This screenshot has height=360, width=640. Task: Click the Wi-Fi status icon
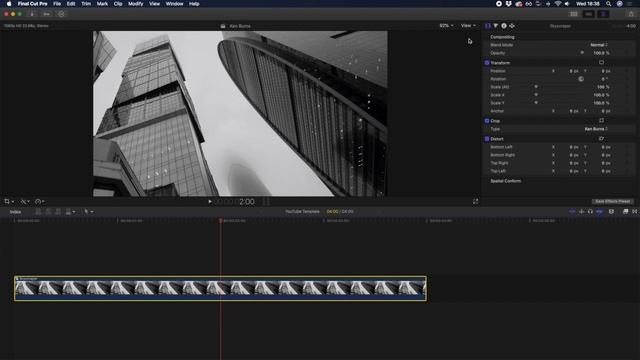[x=558, y=4]
